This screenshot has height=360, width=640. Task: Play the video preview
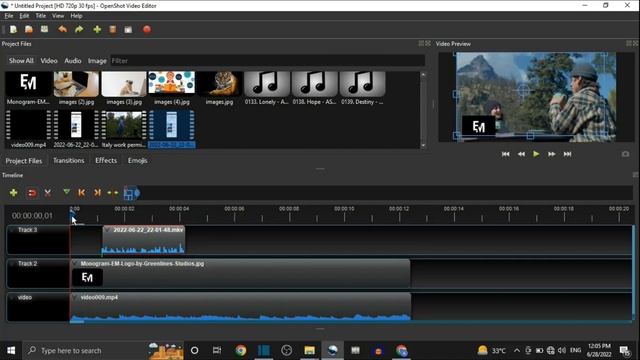[x=536, y=154]
